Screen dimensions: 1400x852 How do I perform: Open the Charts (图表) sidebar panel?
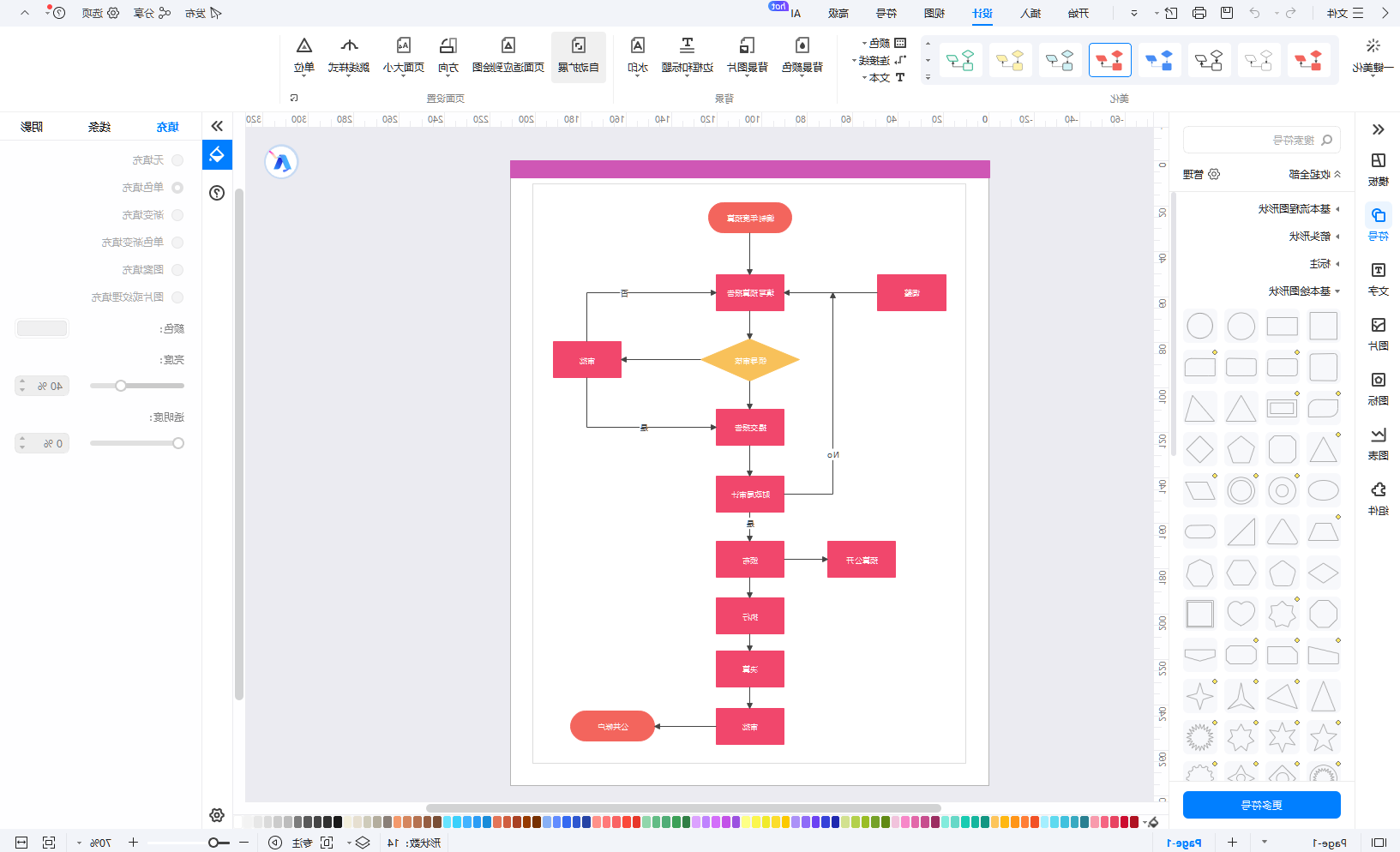pos(1378,443)
